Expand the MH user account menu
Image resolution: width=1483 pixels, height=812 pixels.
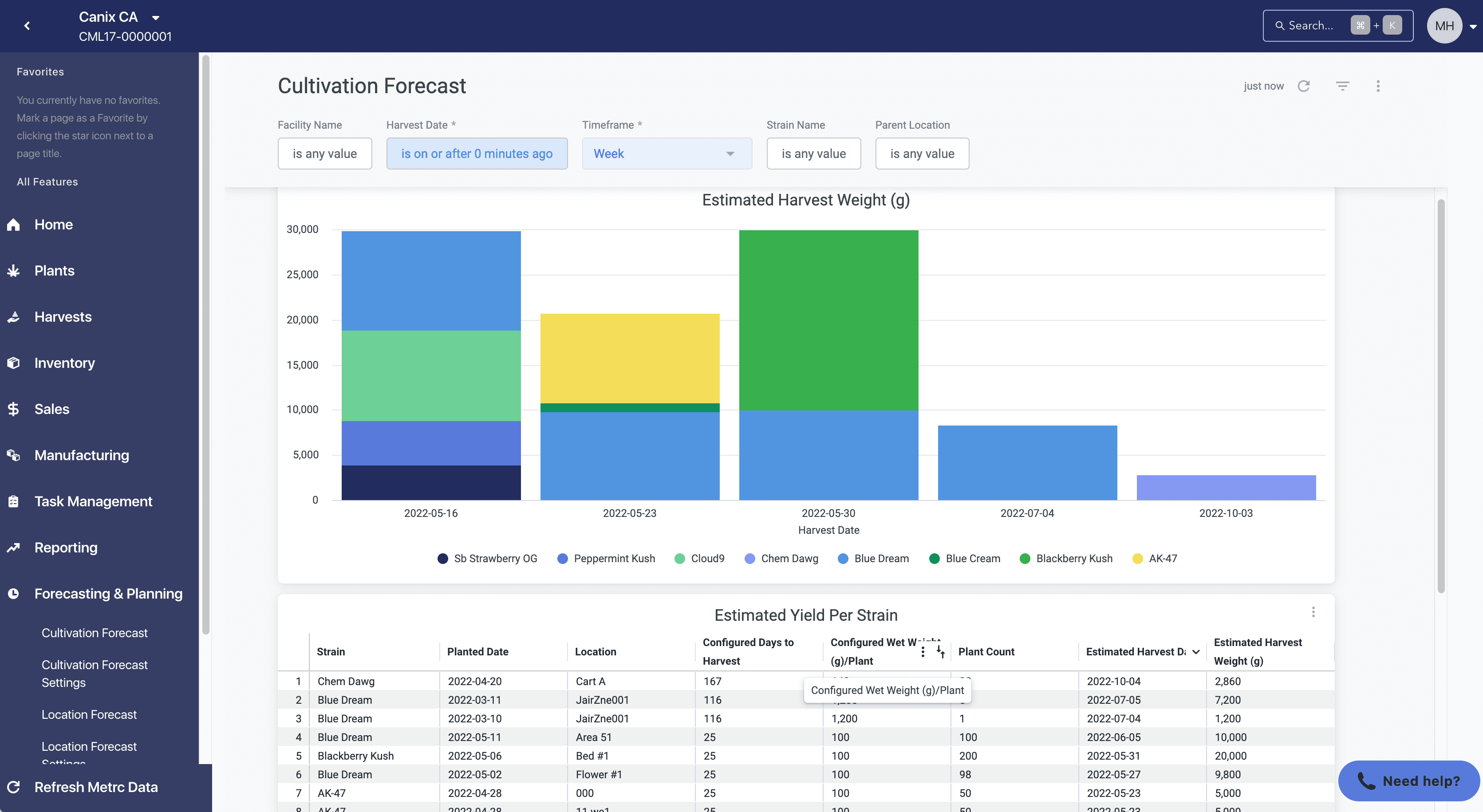[1473, 27]
